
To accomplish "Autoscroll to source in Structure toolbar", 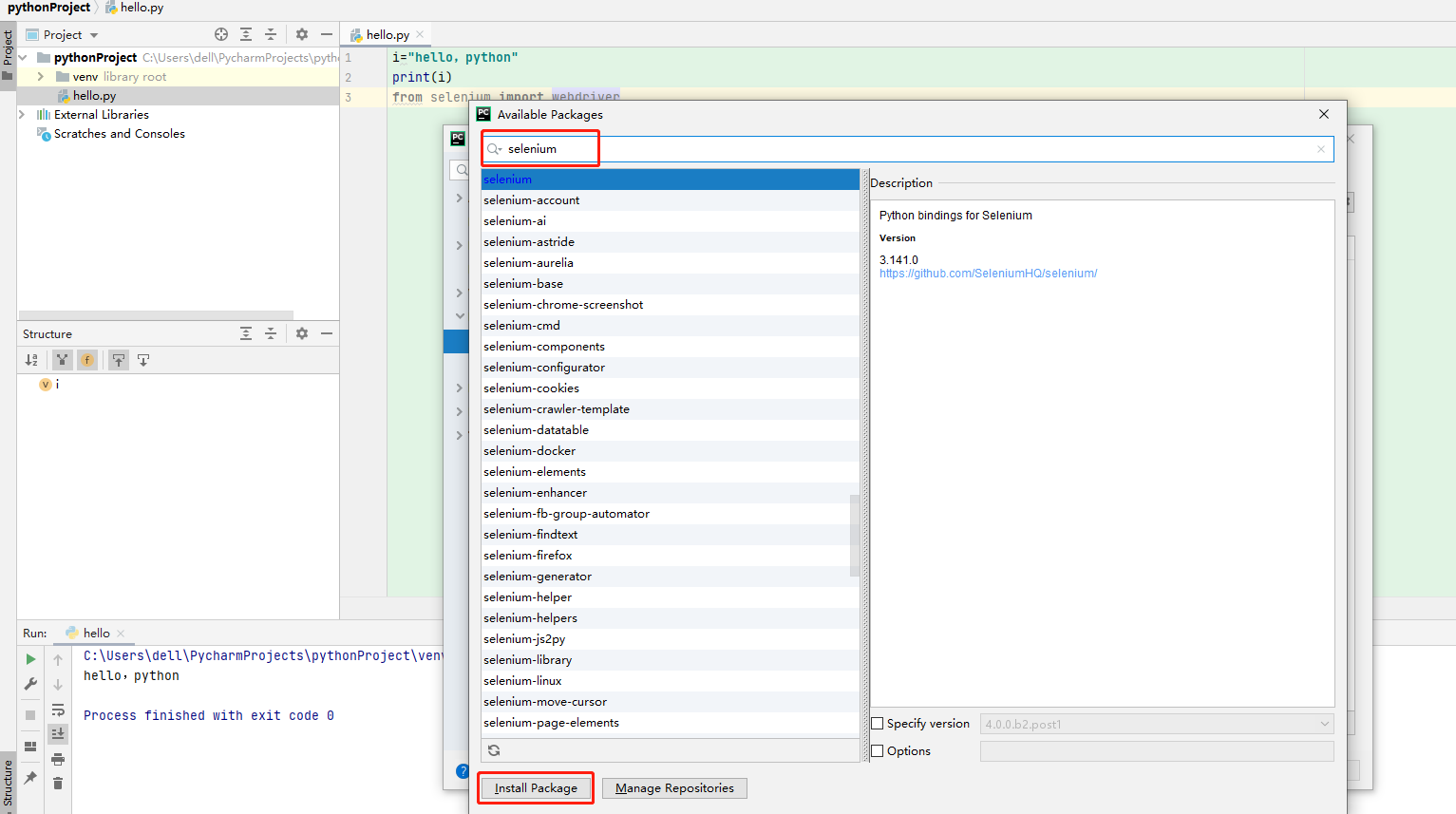I will point(119,360).
